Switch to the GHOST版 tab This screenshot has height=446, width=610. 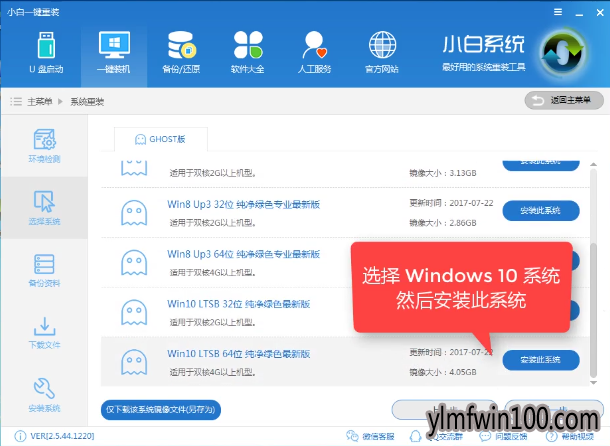tap(160, 139)
